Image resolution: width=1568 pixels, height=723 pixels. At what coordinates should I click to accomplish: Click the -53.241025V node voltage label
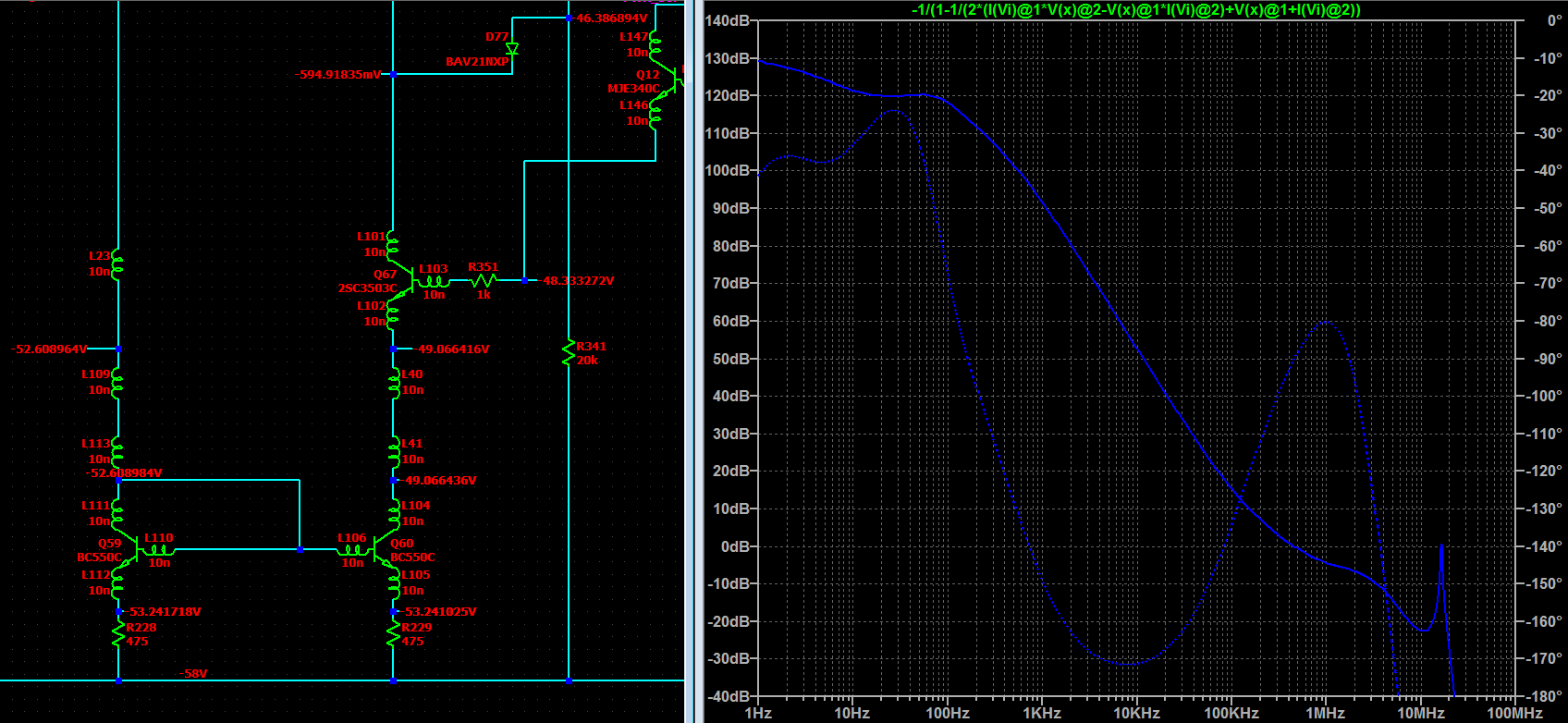pos(438,611)
